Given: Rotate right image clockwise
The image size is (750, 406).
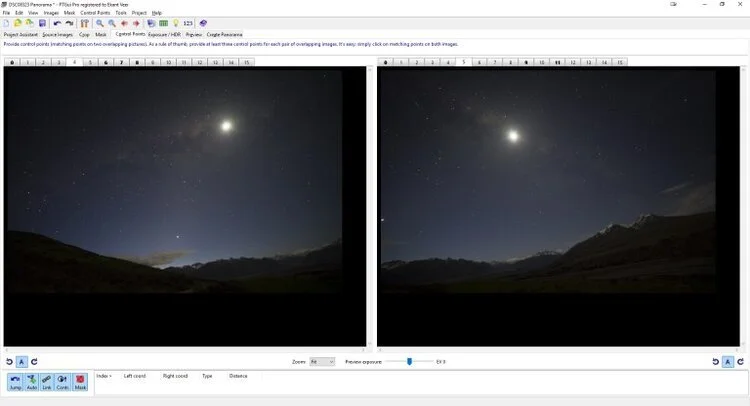Looking at the screenshot, I should point(740,362).
